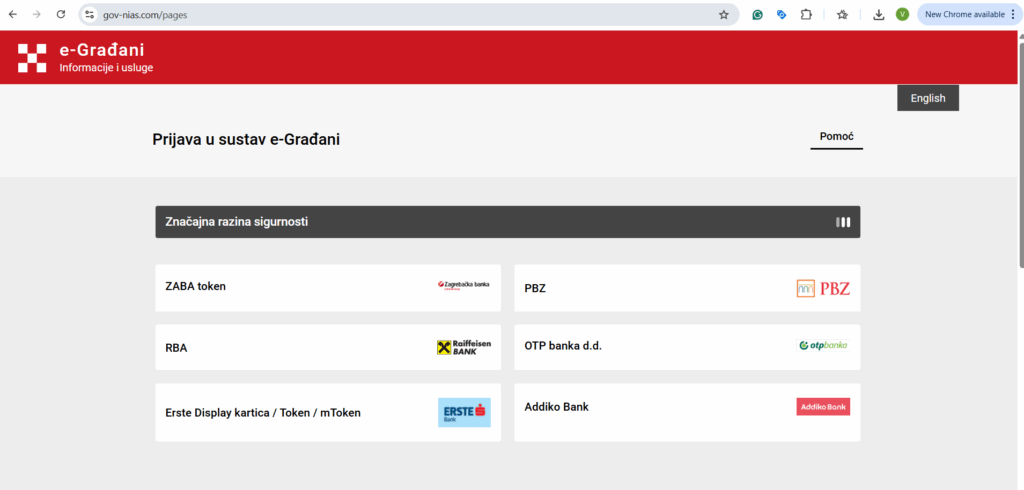The width and height of the screenshot is (1024, 490).
Task: Select the RBA login option
Action: pyautogui.click(x=328, y=347)
